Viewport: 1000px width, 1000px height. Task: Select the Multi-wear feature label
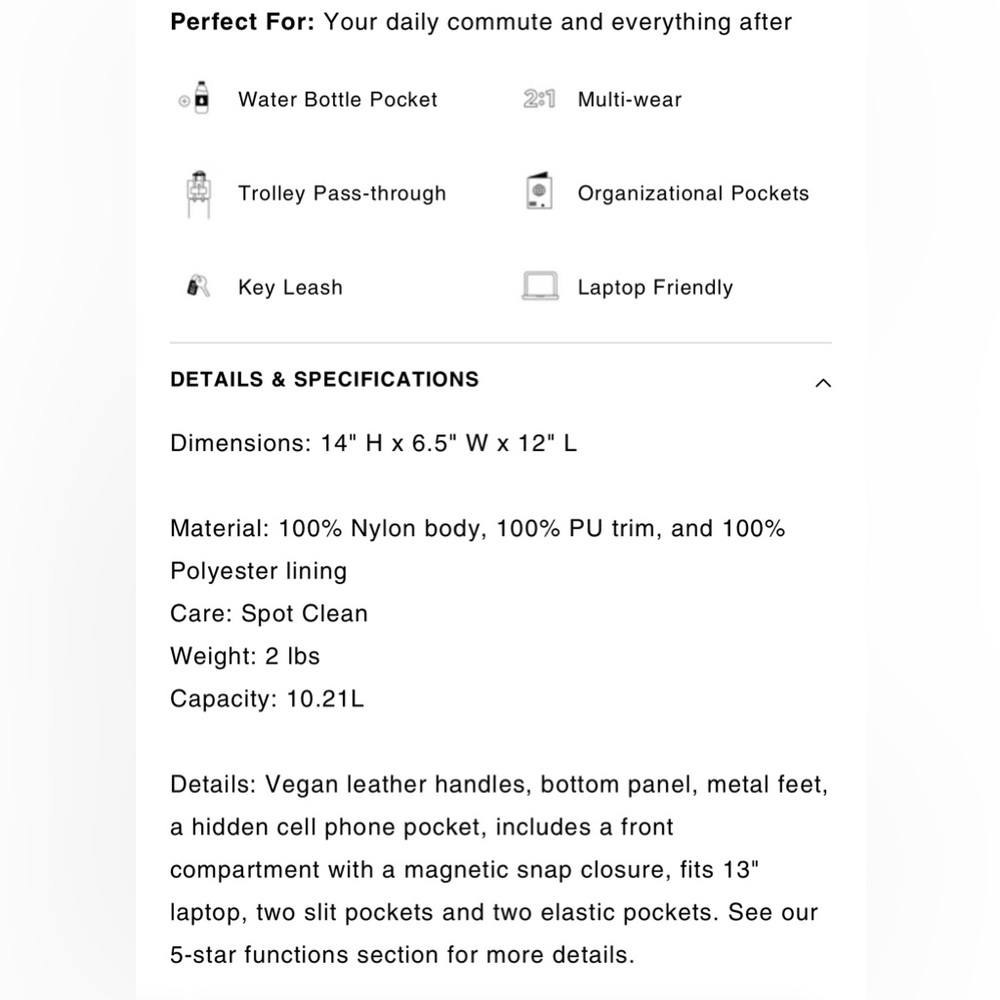[629, 99]
